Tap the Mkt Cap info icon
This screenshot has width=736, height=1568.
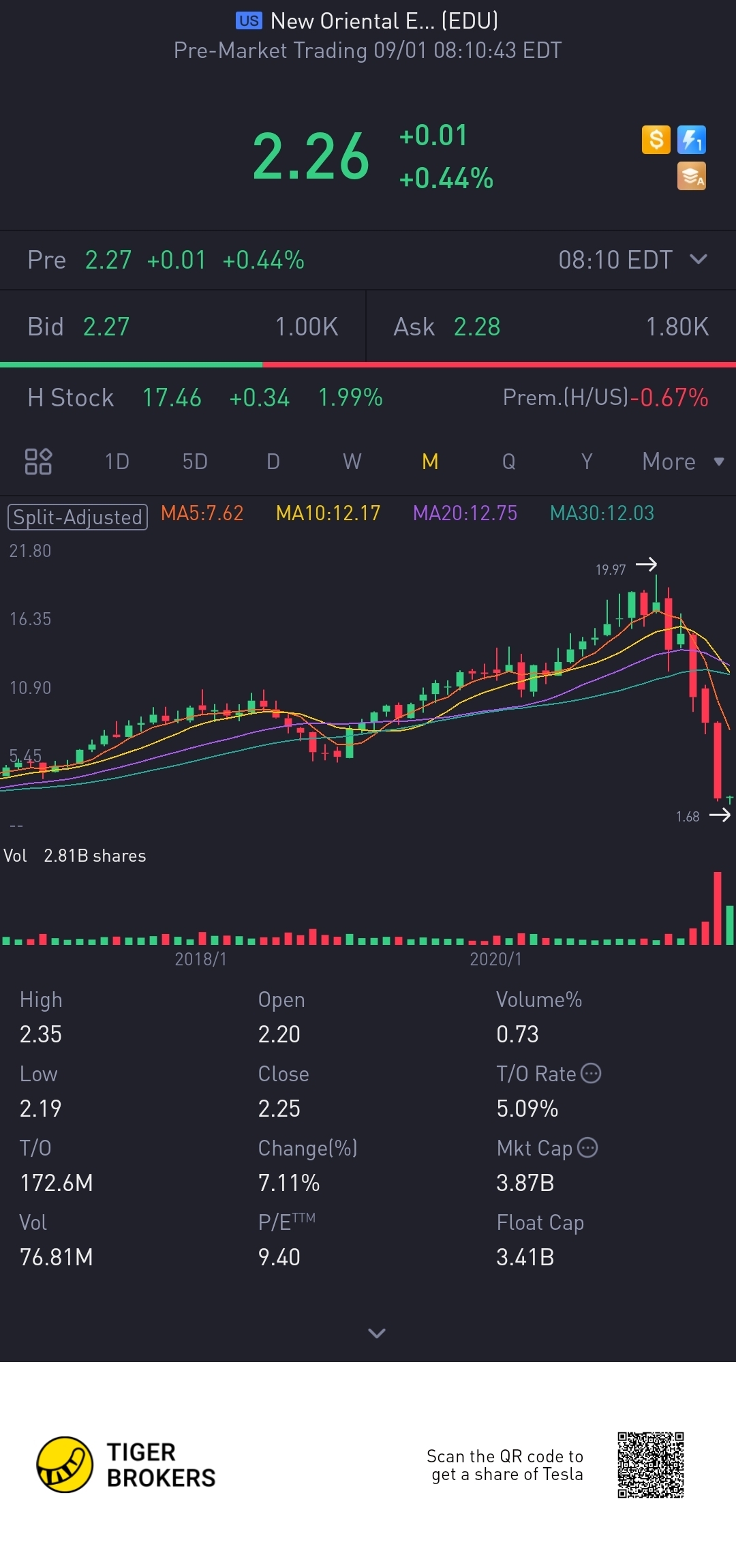tap(587, 1147)
